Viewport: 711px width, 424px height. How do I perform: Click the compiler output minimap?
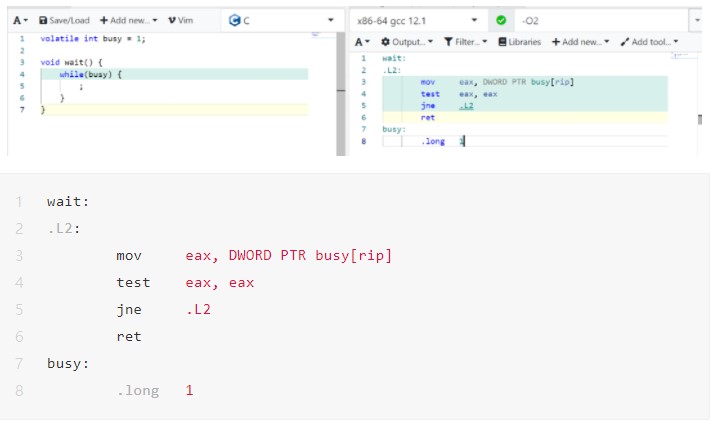coord(683,56)
